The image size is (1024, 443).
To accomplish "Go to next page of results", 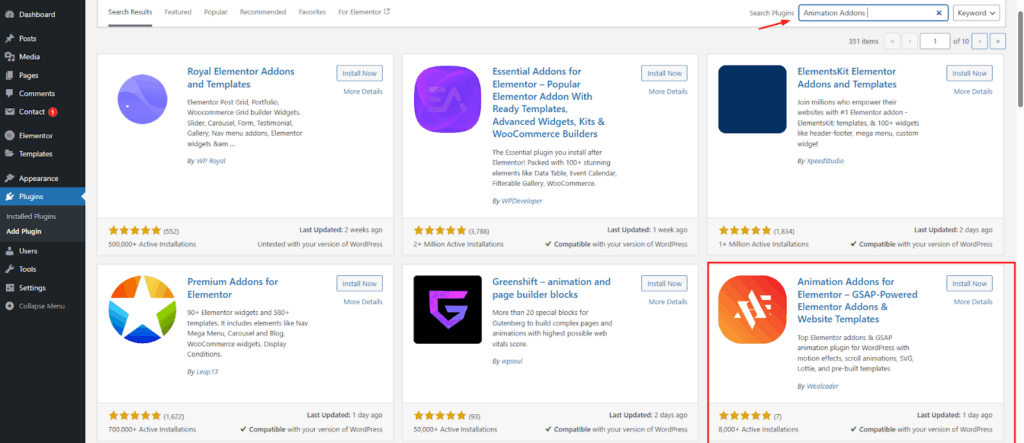I will point(978,41).
